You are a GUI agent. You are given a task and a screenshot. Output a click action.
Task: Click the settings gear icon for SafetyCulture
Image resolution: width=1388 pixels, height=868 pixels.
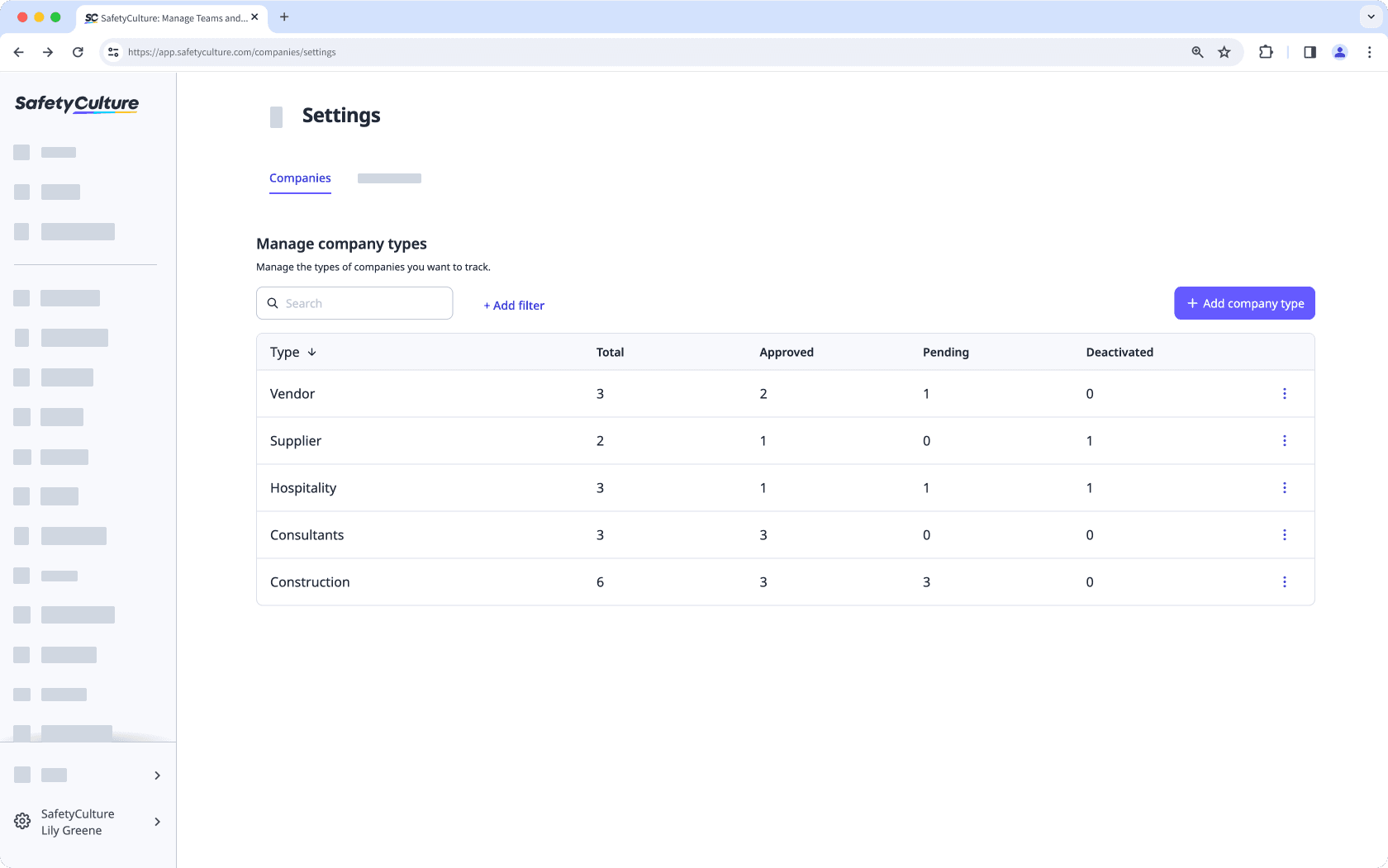pyautogui.click(x=22, y=822)
